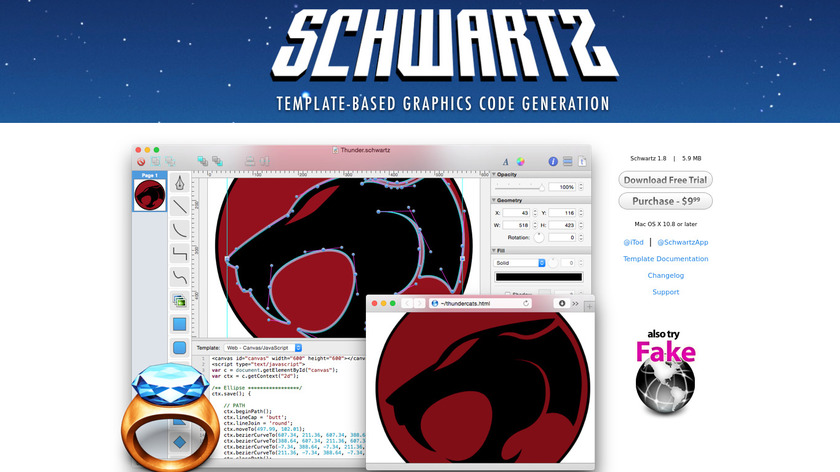Open the Support link
This screenshot has height=472, width=840.
coord(665,292)
